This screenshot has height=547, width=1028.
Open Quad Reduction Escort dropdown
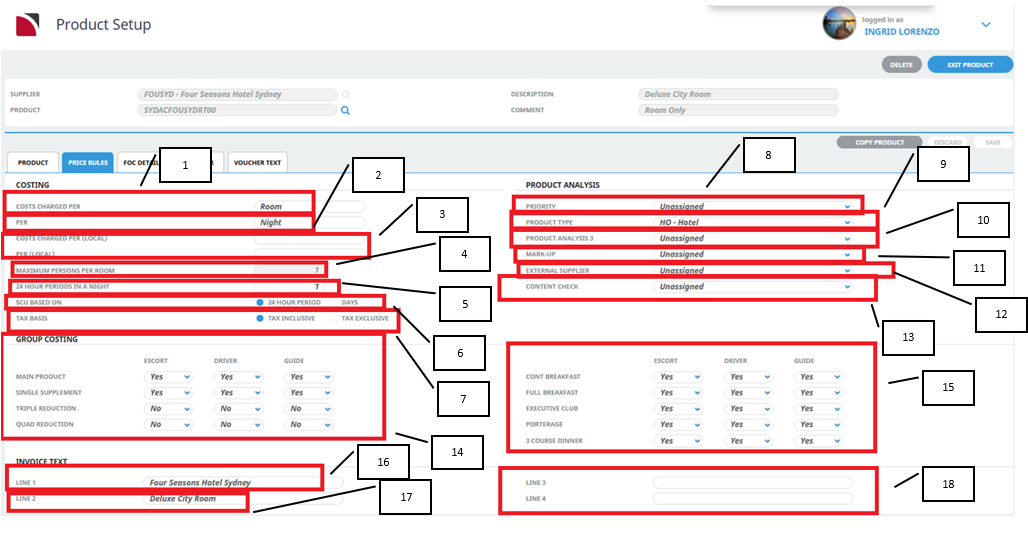[x=168, y=424]
